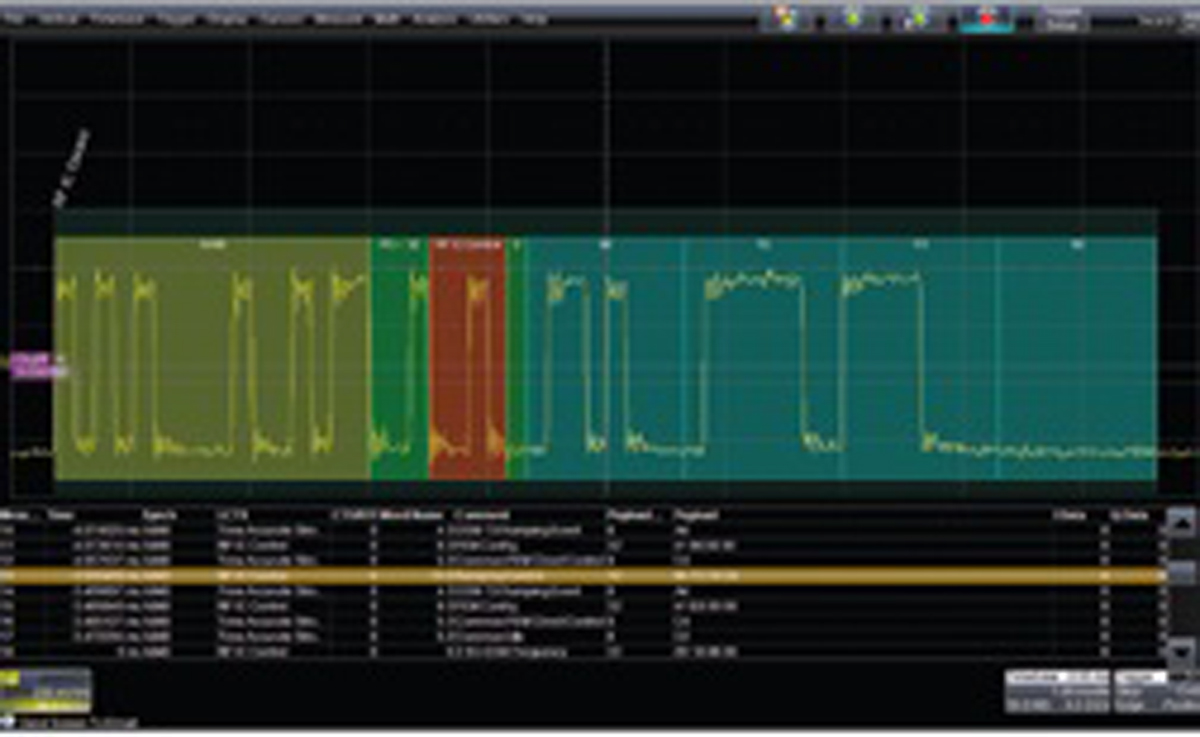Open the Trigger descriptor box at bottom right
The height and width of the screenshot is (737, 1200).
[x=1155, y=691]
